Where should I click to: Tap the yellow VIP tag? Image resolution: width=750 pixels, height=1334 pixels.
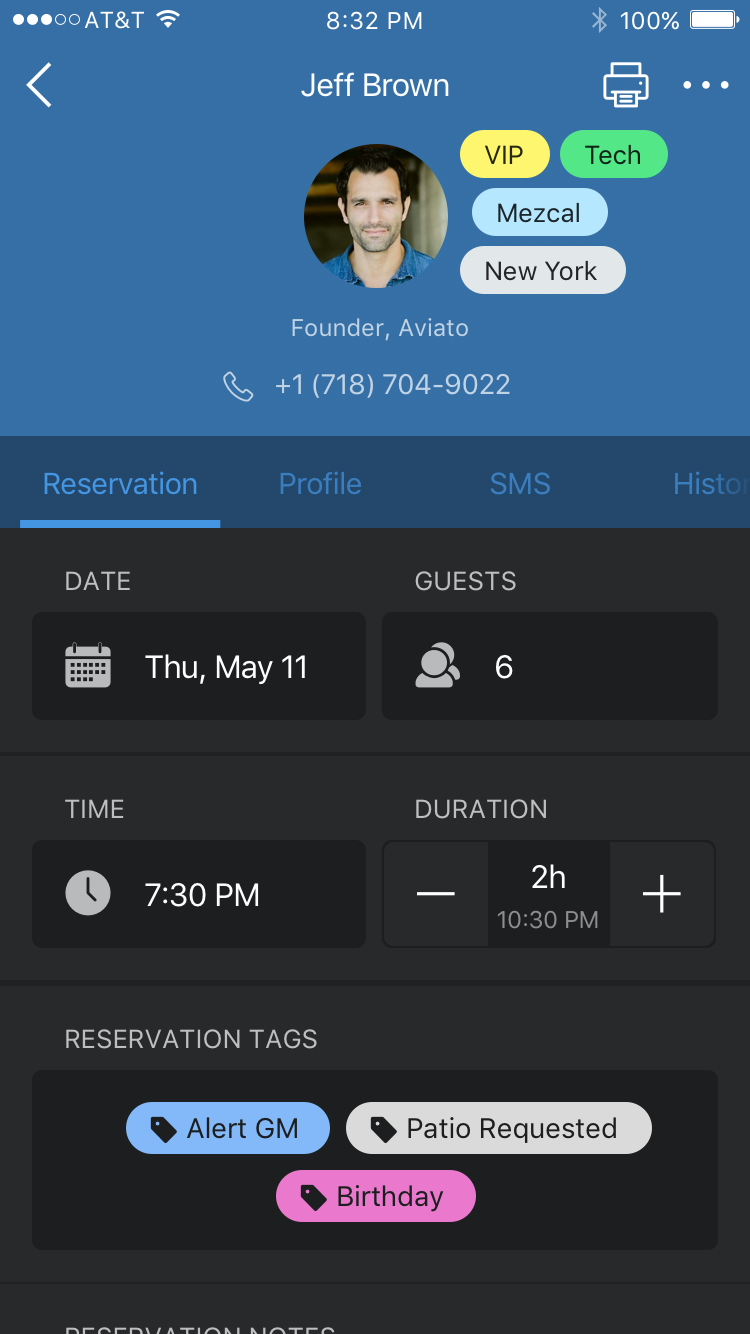505,155
